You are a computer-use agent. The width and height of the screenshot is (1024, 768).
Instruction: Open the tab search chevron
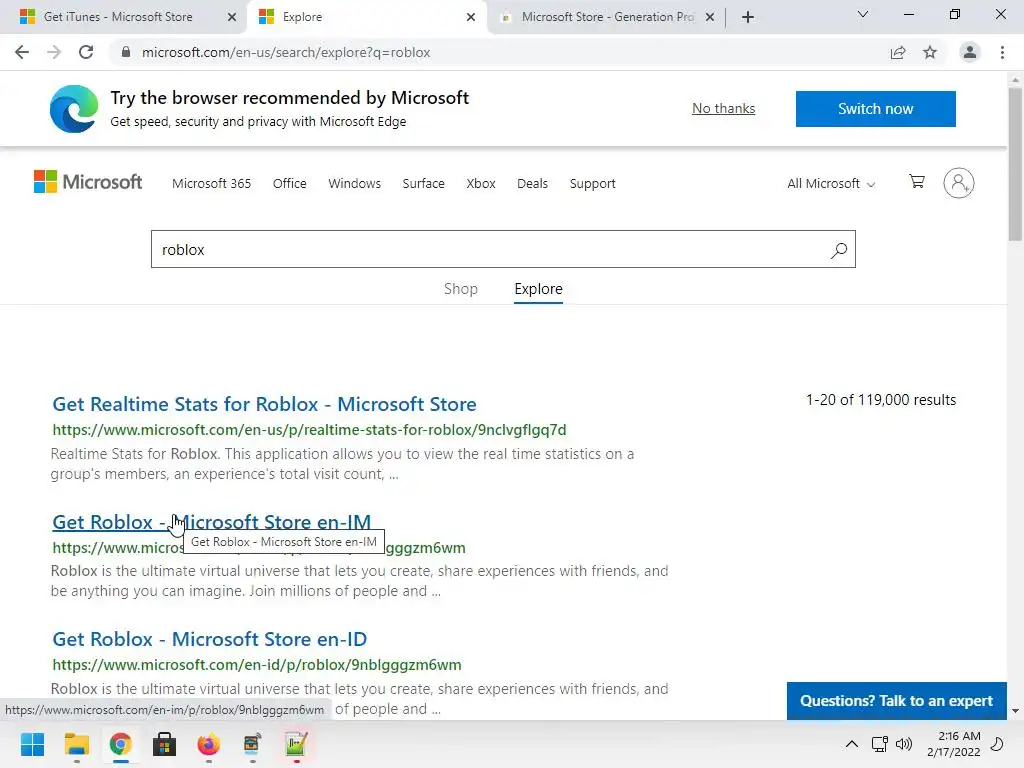[863, 14]
